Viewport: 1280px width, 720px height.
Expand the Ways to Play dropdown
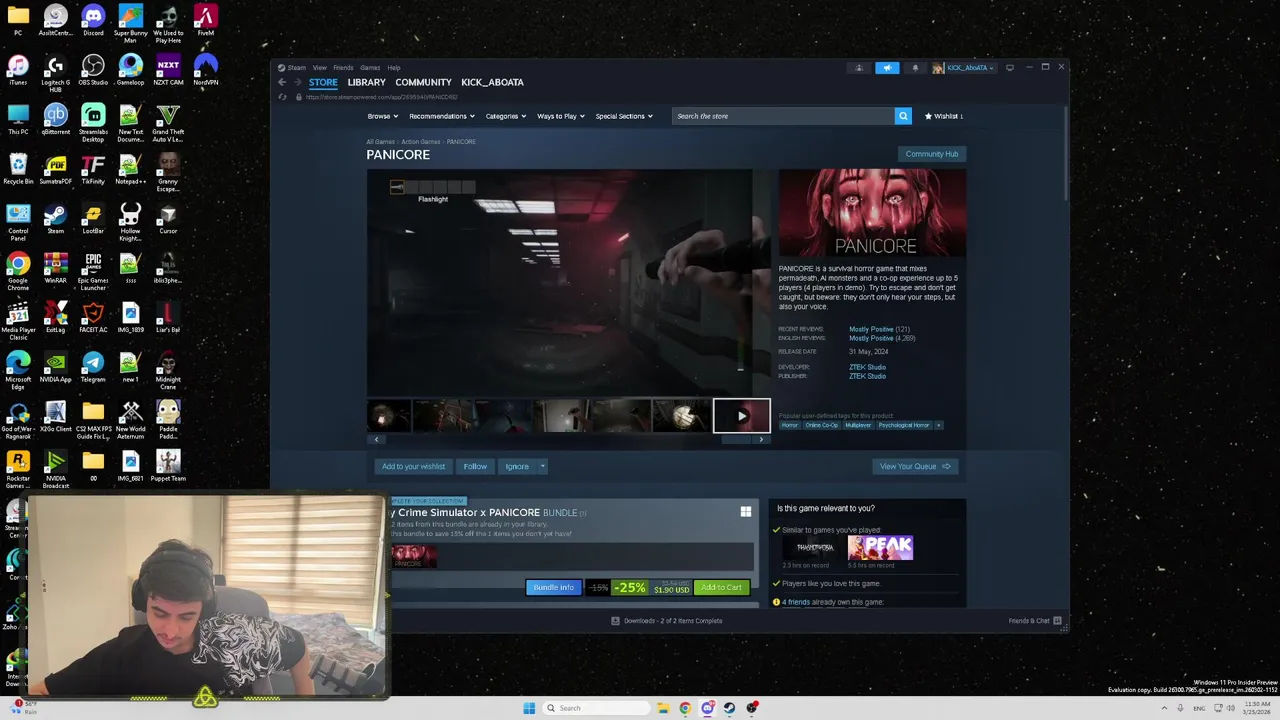[x=560, y=116]
